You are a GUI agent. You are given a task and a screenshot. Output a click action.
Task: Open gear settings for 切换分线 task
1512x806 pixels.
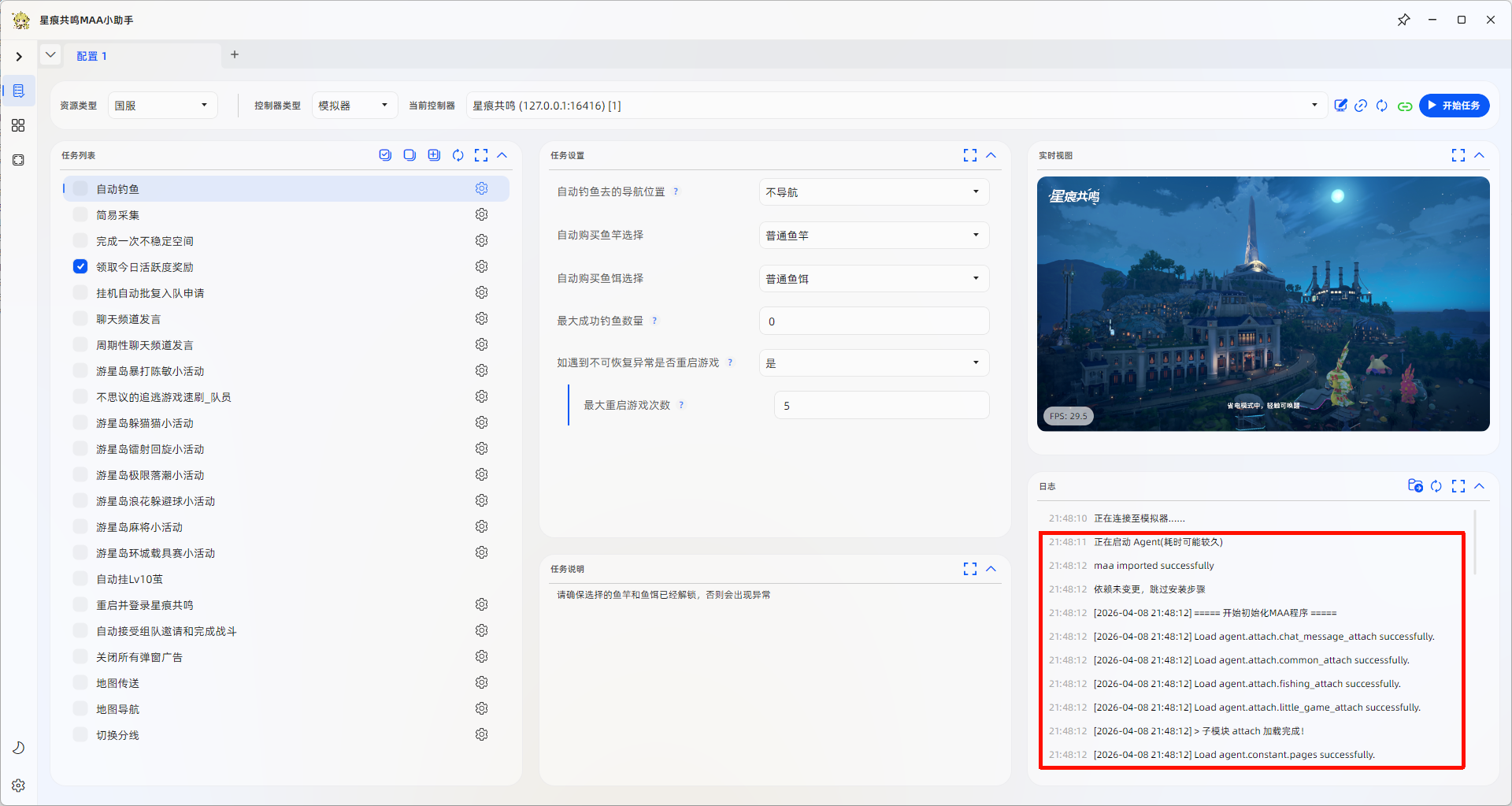pos(481,734)
